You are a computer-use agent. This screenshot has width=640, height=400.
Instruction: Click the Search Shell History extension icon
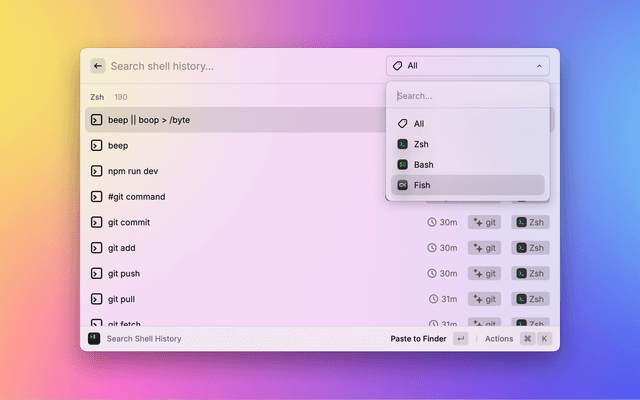(x=93, y=339)
